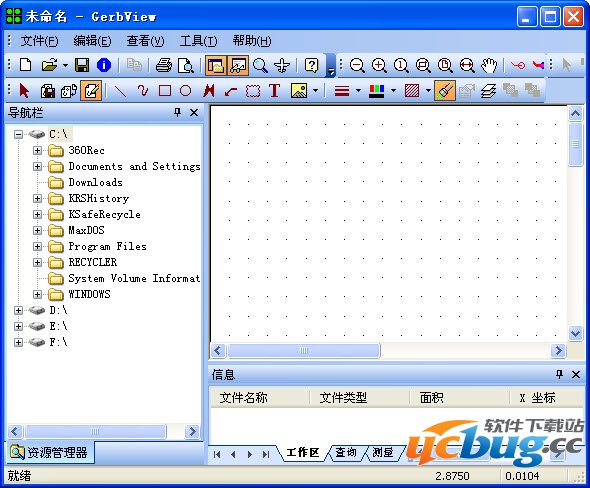The width and height of the screenshot is (590, 488).
Task: Select the Downloads folder
Action: click(96, 182)
